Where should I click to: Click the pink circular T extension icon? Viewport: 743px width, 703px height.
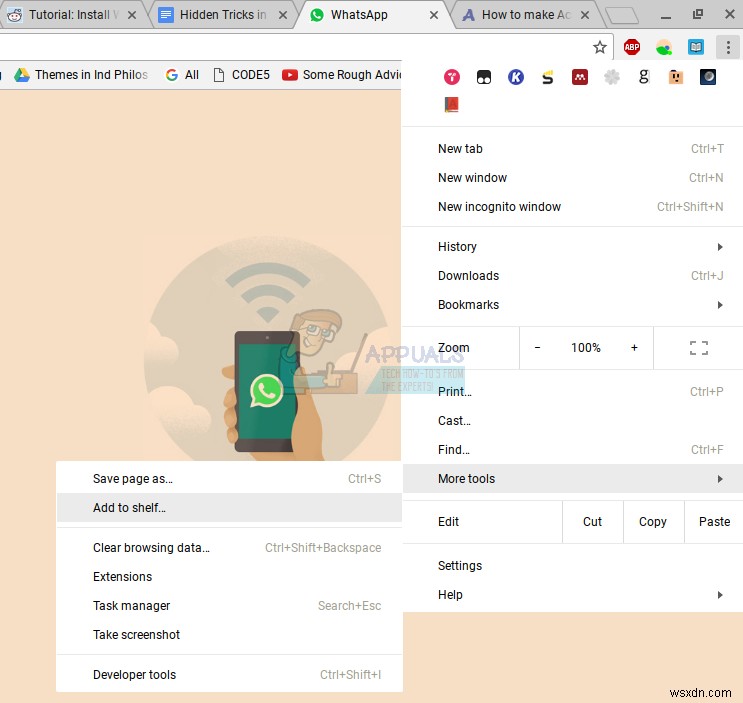pyautogui.click(x=452, y=77)
